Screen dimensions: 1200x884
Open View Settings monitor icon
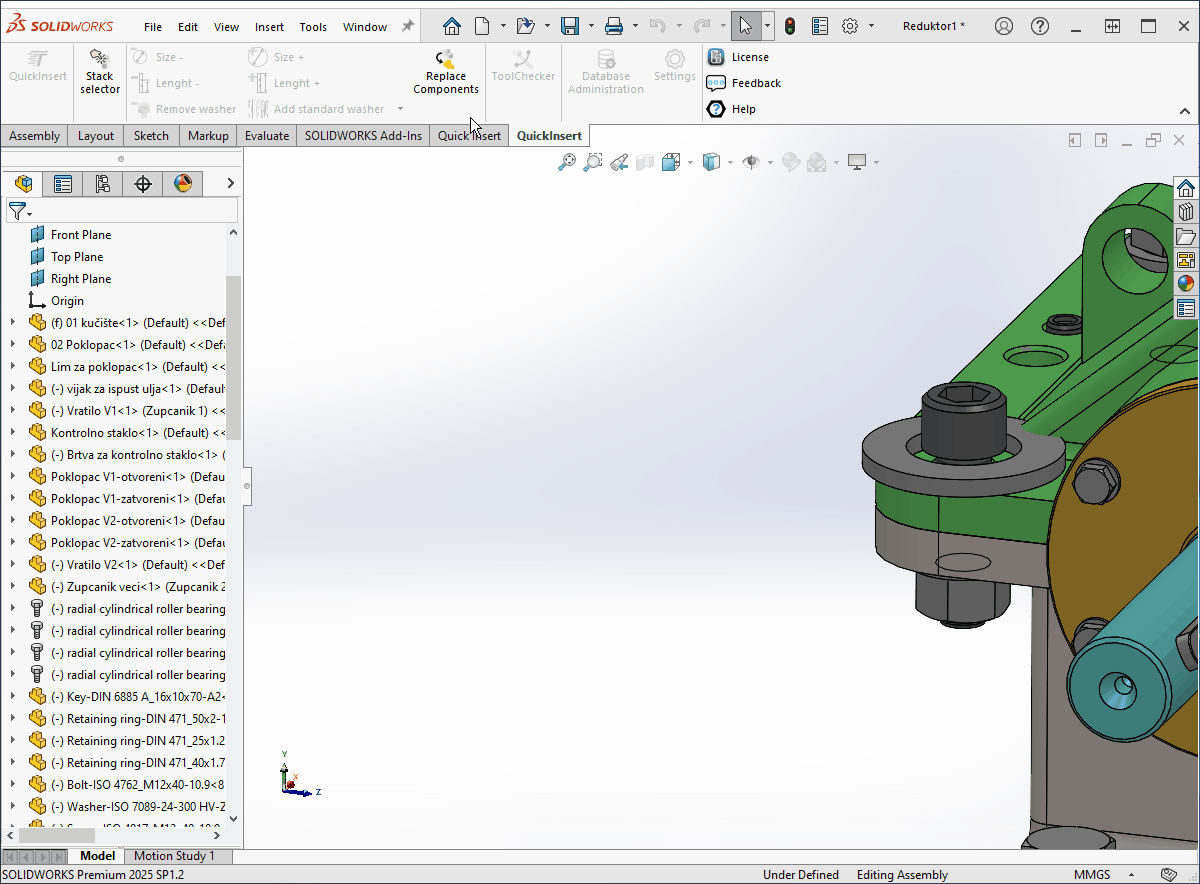coord(857,162)
